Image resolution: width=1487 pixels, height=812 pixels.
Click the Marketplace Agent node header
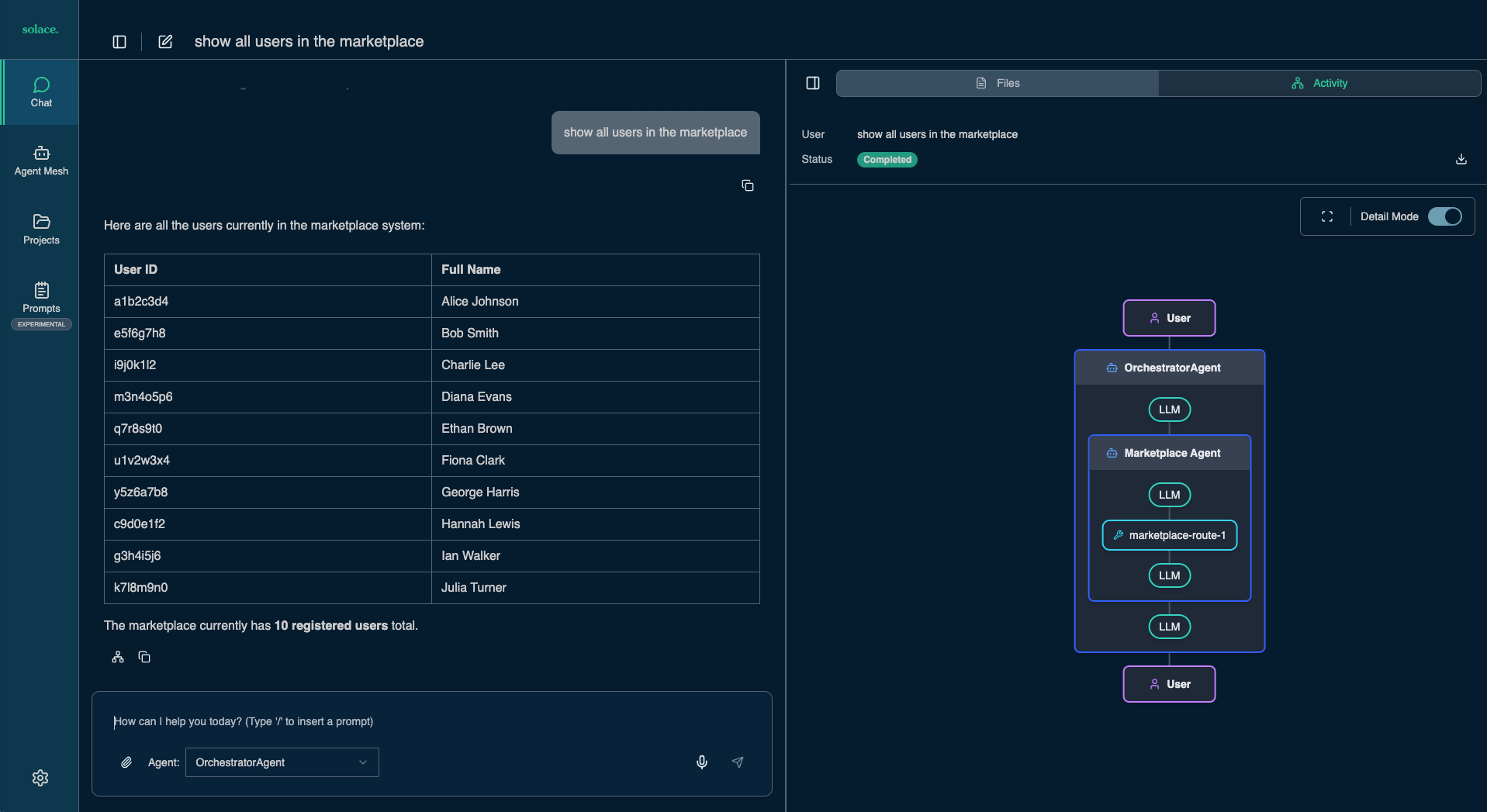pos(1169,453)
